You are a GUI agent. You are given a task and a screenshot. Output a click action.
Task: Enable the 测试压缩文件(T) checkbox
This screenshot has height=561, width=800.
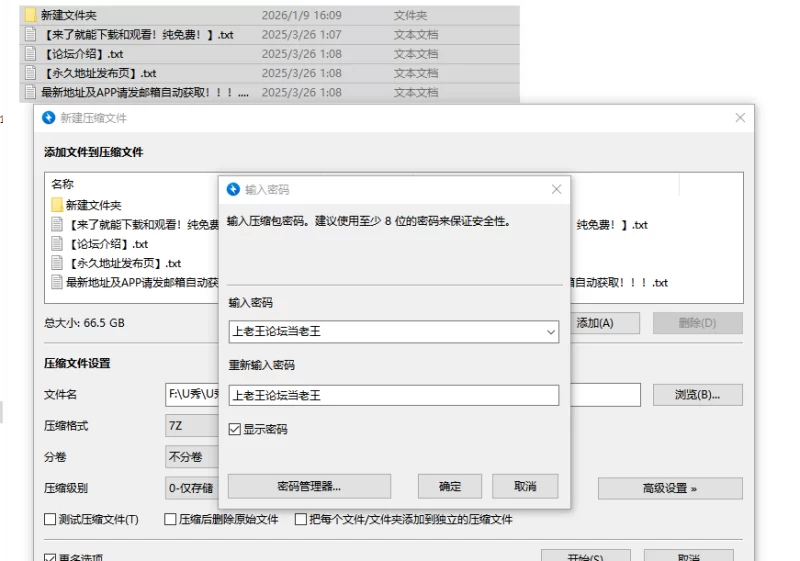50,519
